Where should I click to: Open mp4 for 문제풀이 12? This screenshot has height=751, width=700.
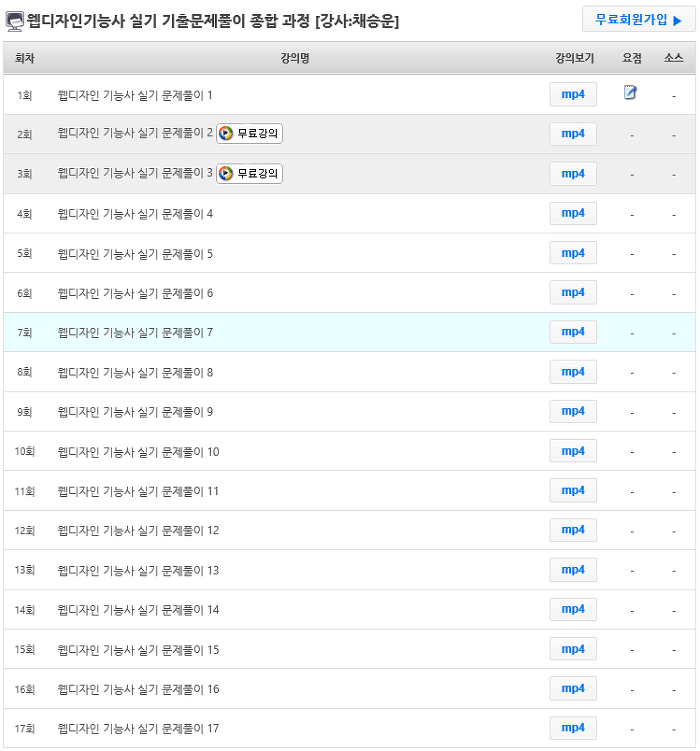pyautogui.click(x=573, y=530)
